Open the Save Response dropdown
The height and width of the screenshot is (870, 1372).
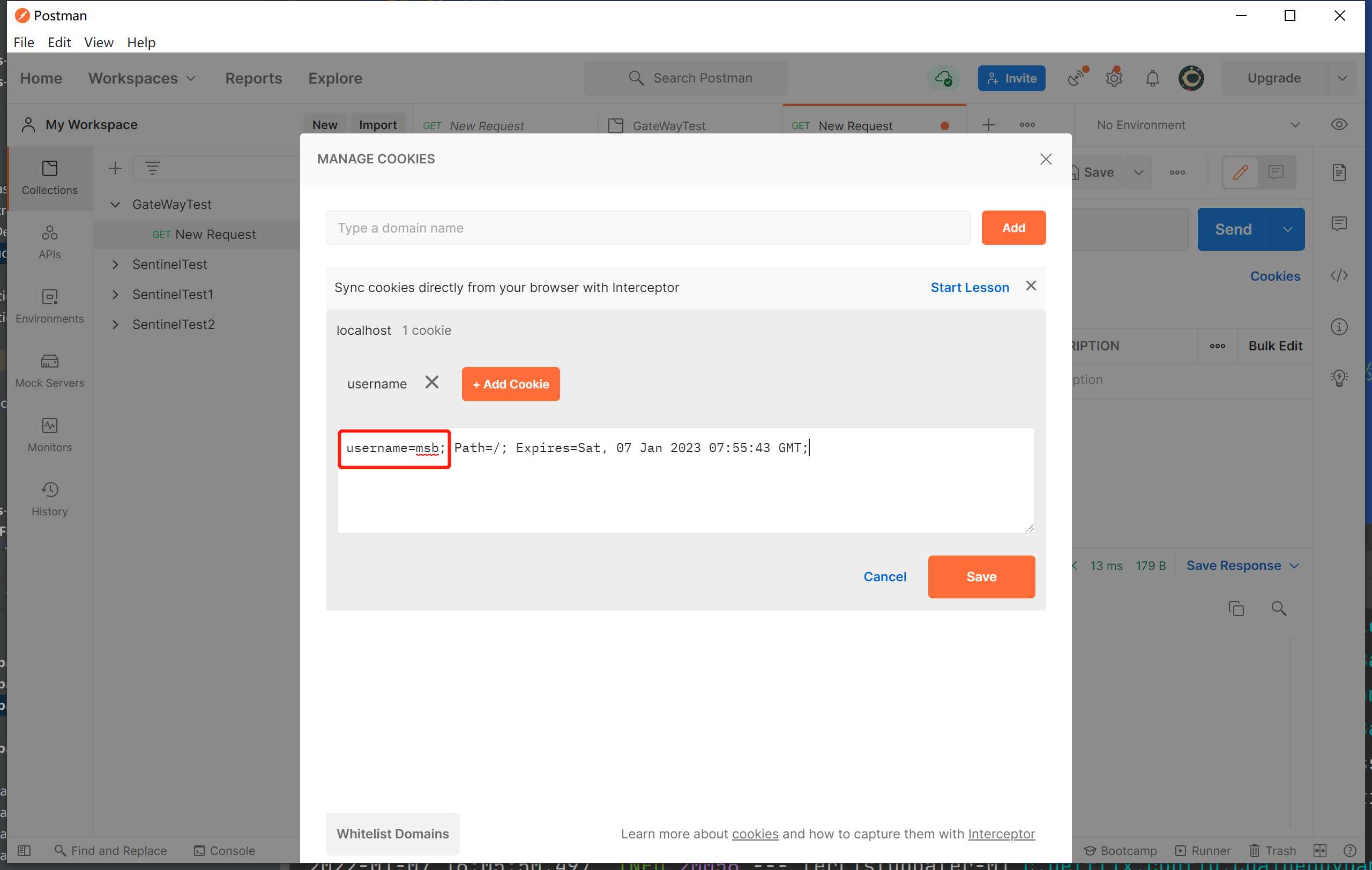pyautogui.click(x=1242, y=565)
